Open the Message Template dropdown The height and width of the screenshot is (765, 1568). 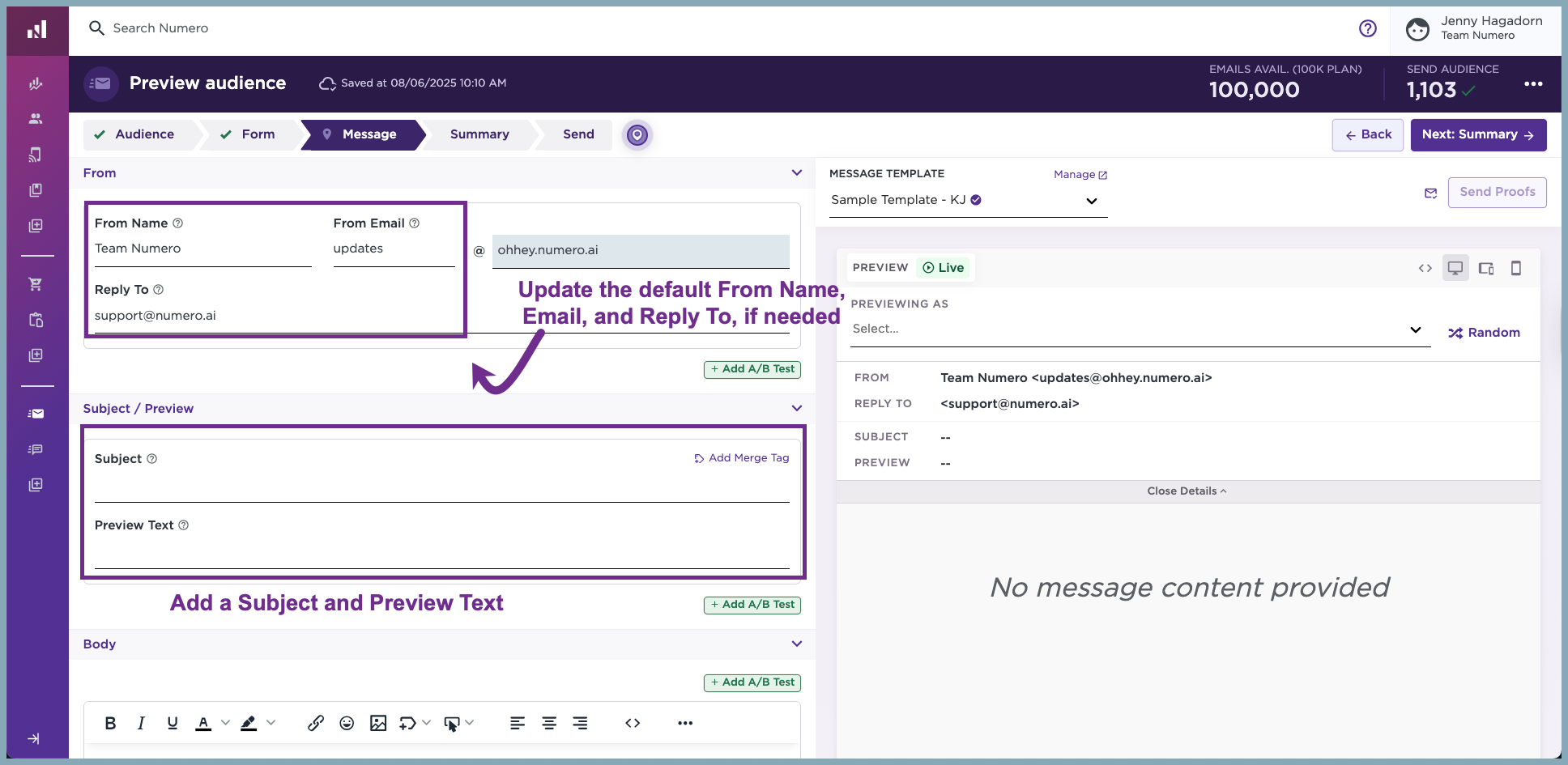(968, 201)
